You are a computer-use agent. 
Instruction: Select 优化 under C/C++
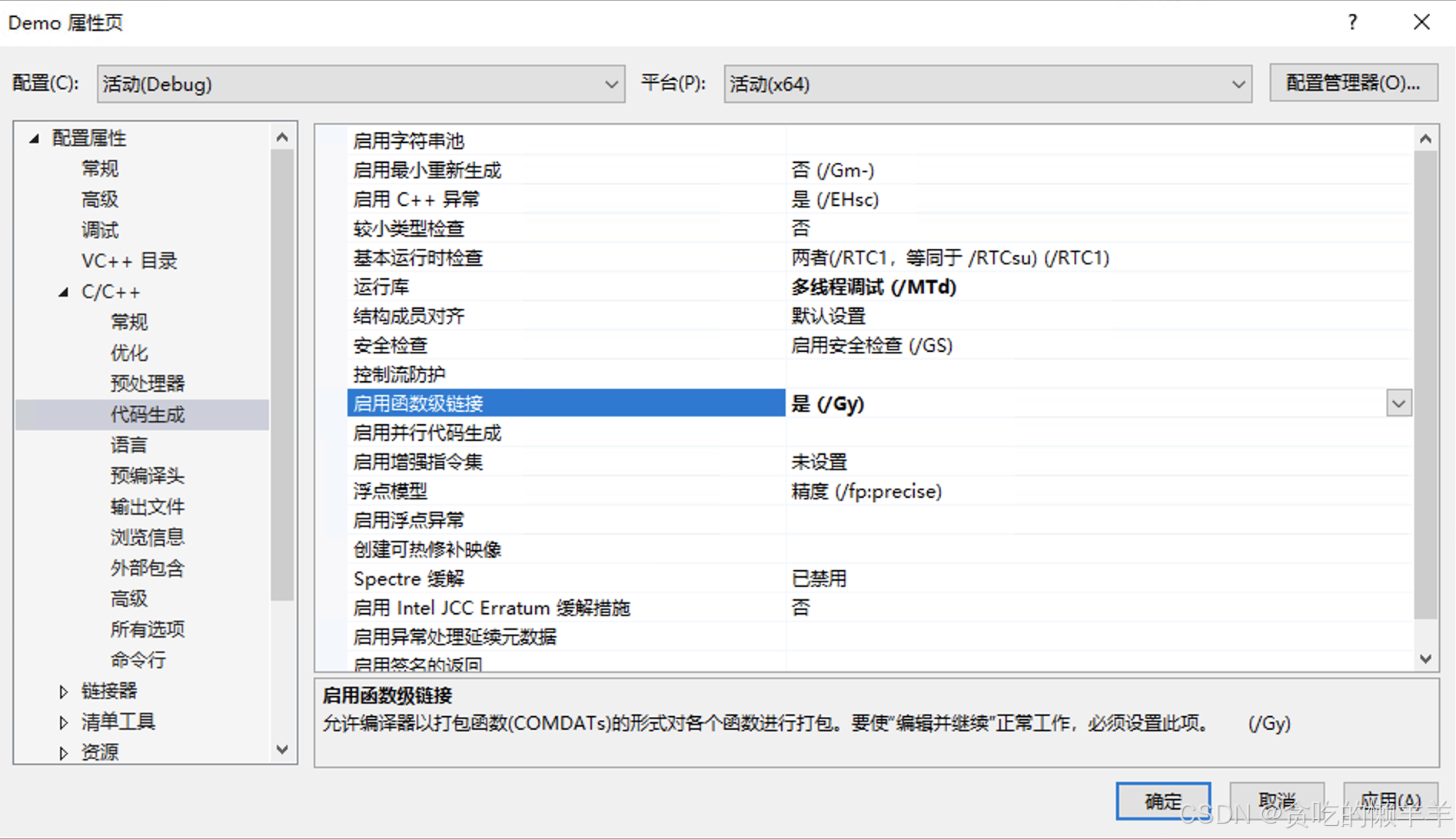point(129,353)
